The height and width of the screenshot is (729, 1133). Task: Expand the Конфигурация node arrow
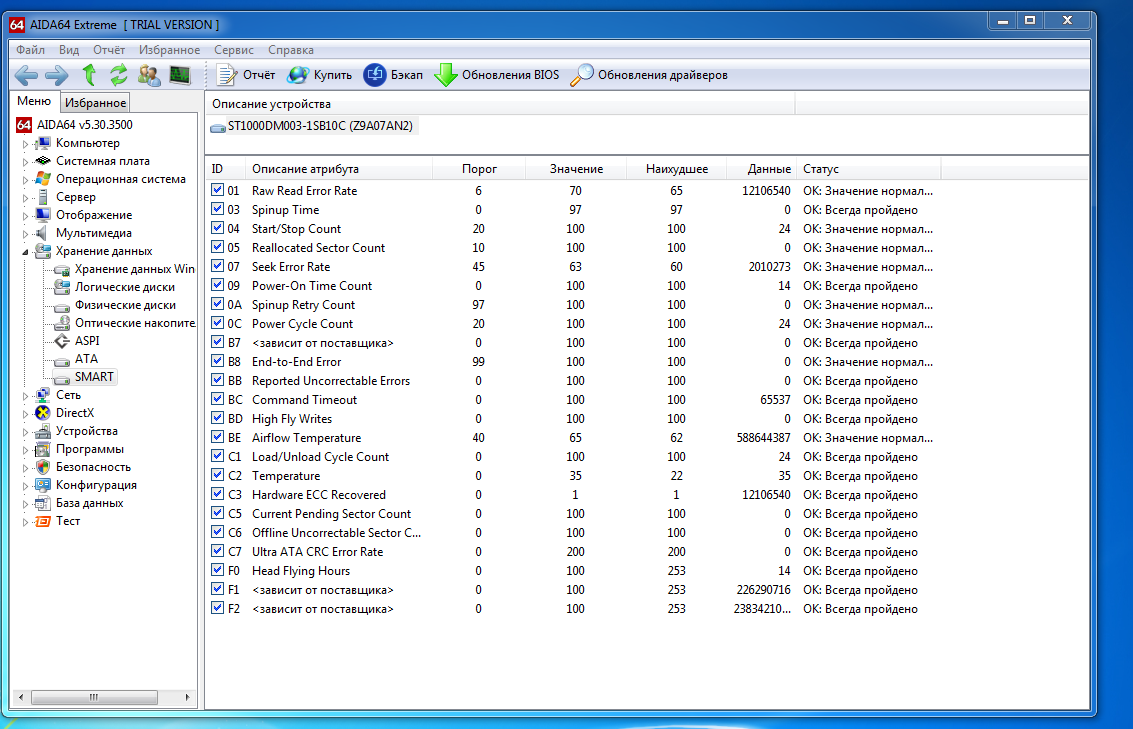[x=25, y=486]
